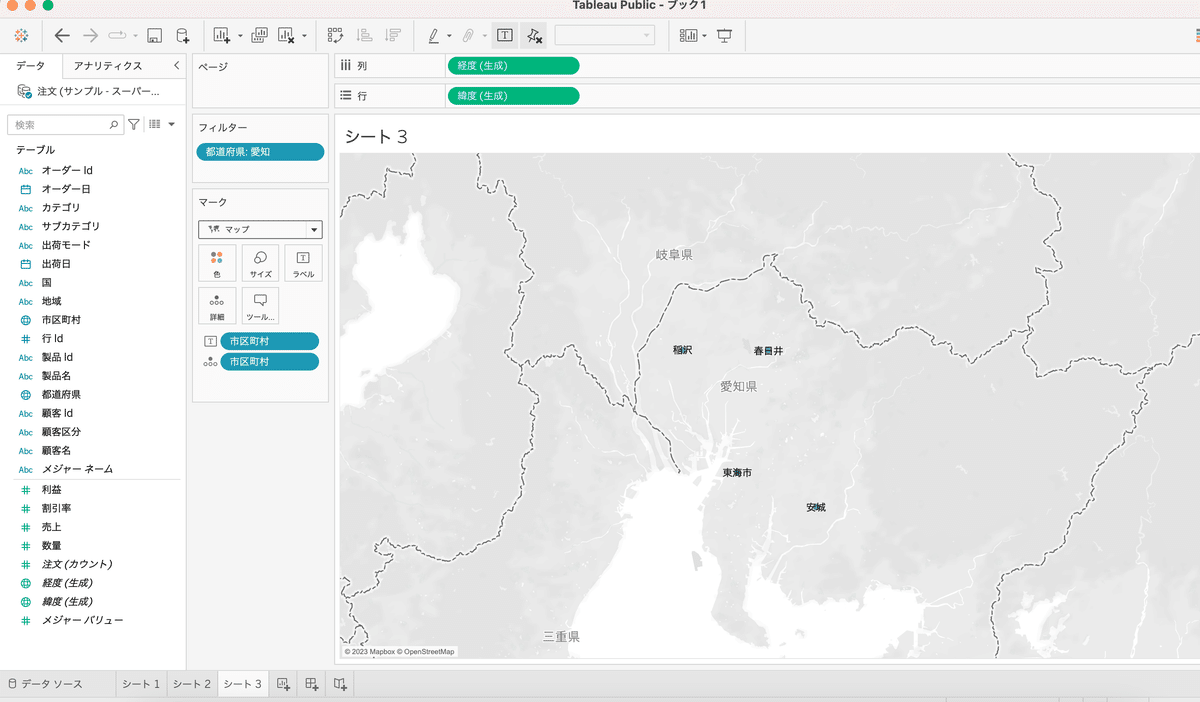Screen dimensions: 1200x702
Task: Select the 都道府県 field in Data pane
Action: [61, 394]
